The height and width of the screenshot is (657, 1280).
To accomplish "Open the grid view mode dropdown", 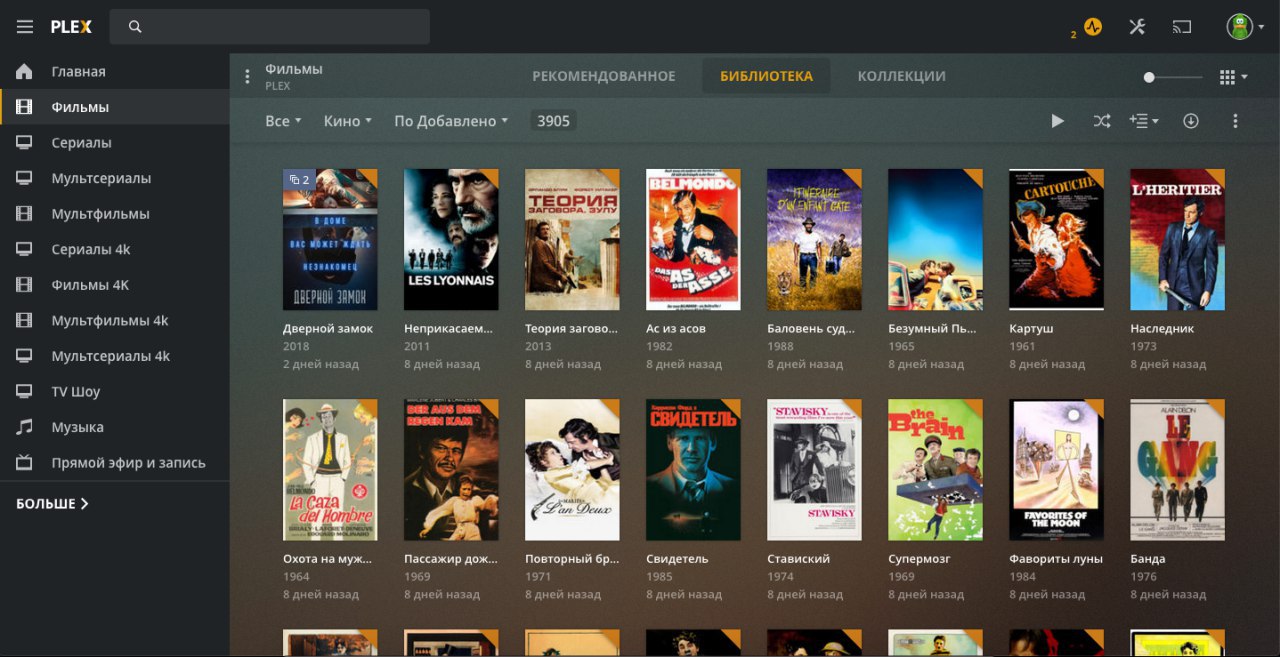I will tap(1234, 77).
